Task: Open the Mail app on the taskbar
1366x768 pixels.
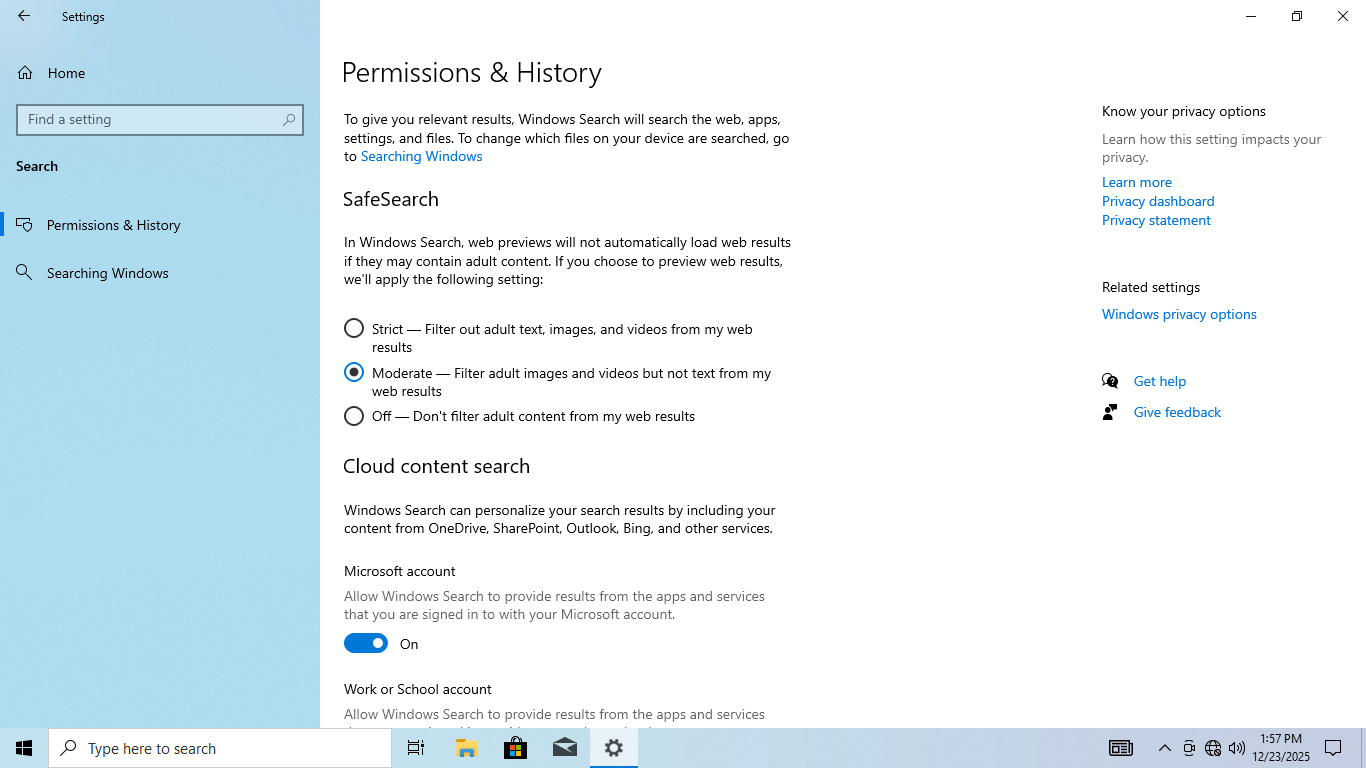Action: point(565,748)
